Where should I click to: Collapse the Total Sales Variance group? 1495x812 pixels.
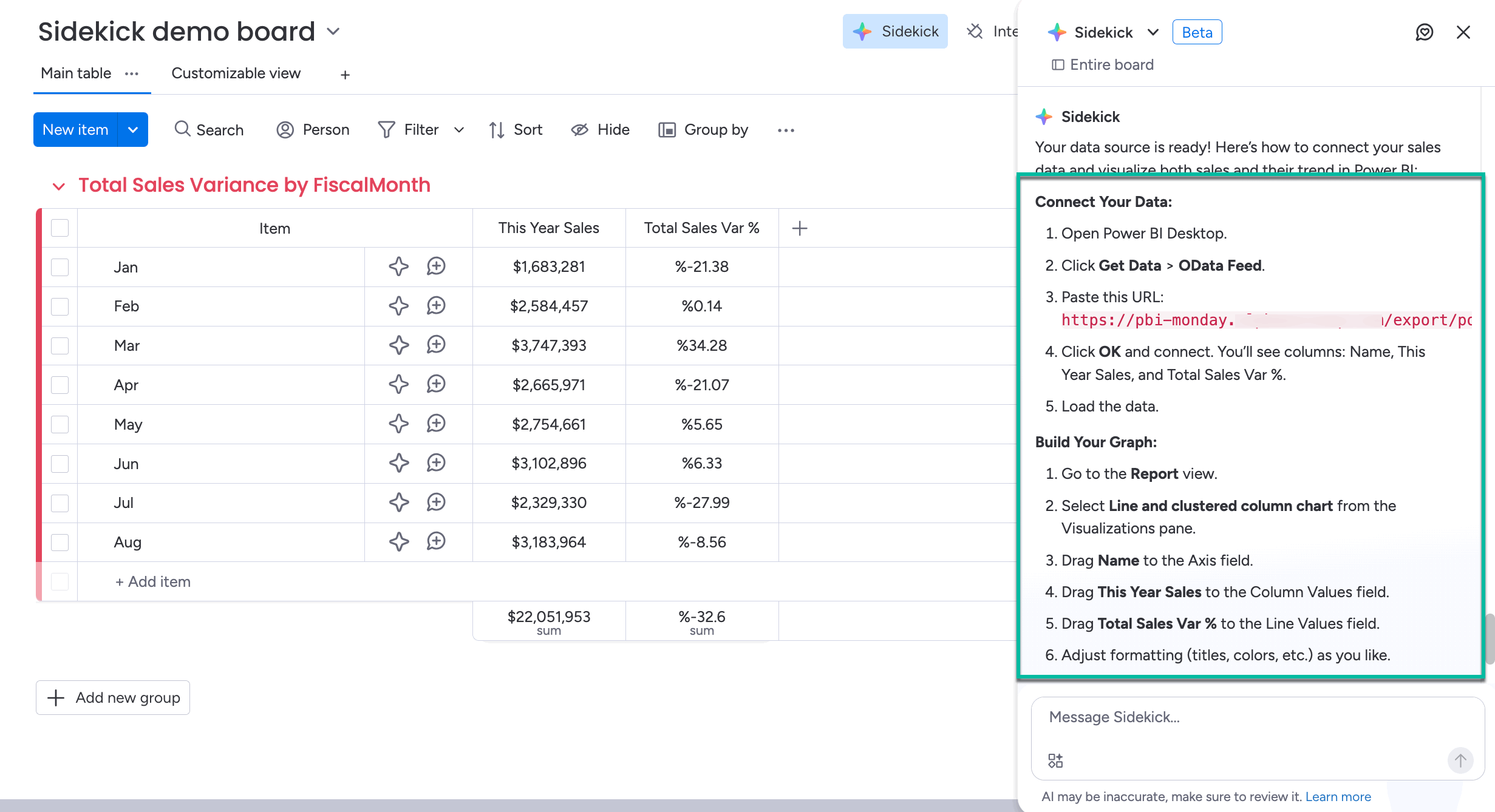pyautogui.click(x=58, y=186)
